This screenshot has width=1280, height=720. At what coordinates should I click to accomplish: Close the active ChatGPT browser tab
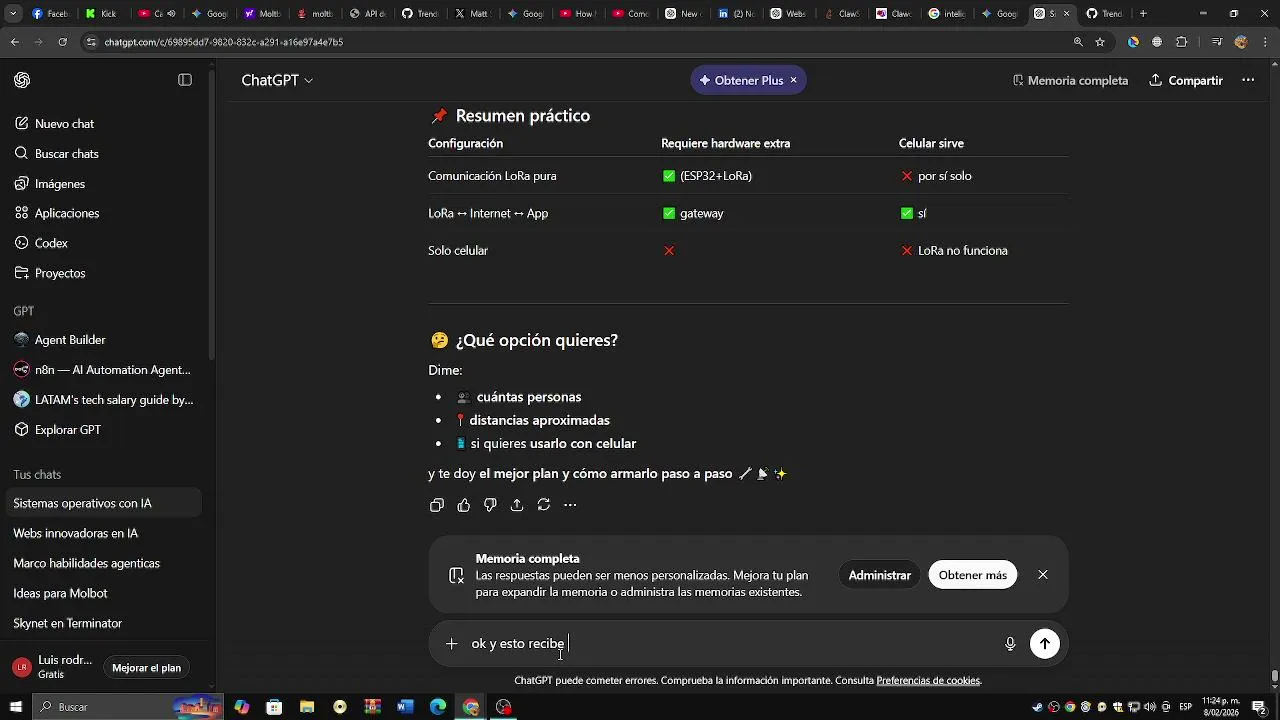coord(1066,14)
